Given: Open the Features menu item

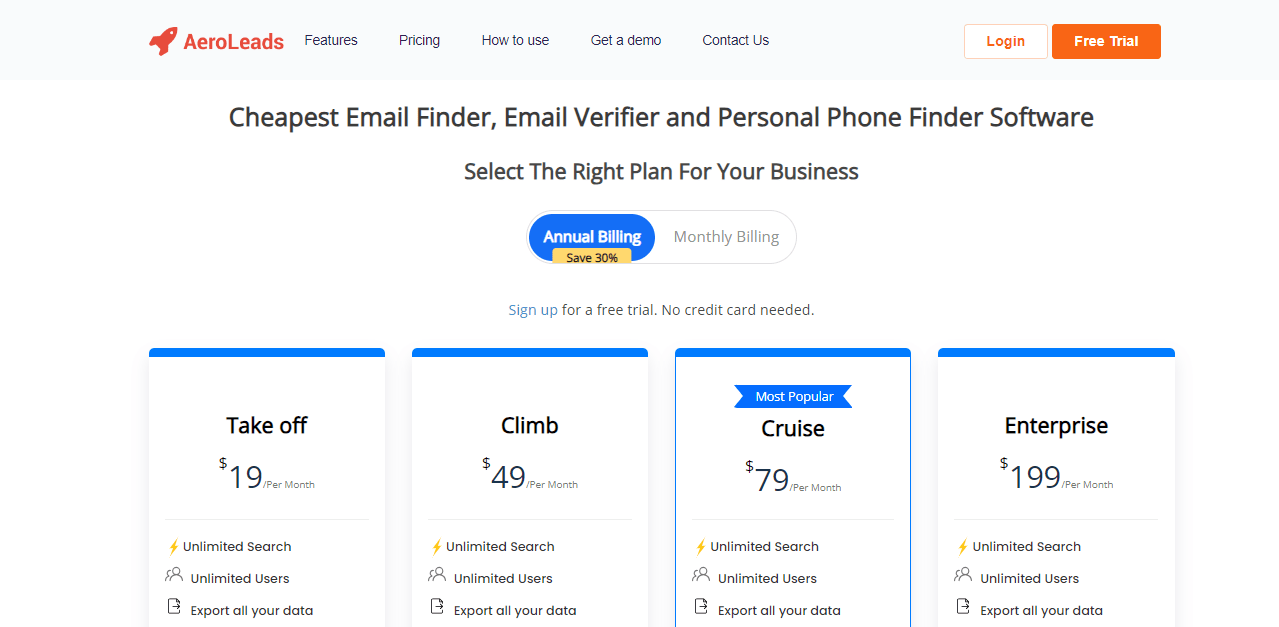Looking at the screenshot, I should pos(330,40).
